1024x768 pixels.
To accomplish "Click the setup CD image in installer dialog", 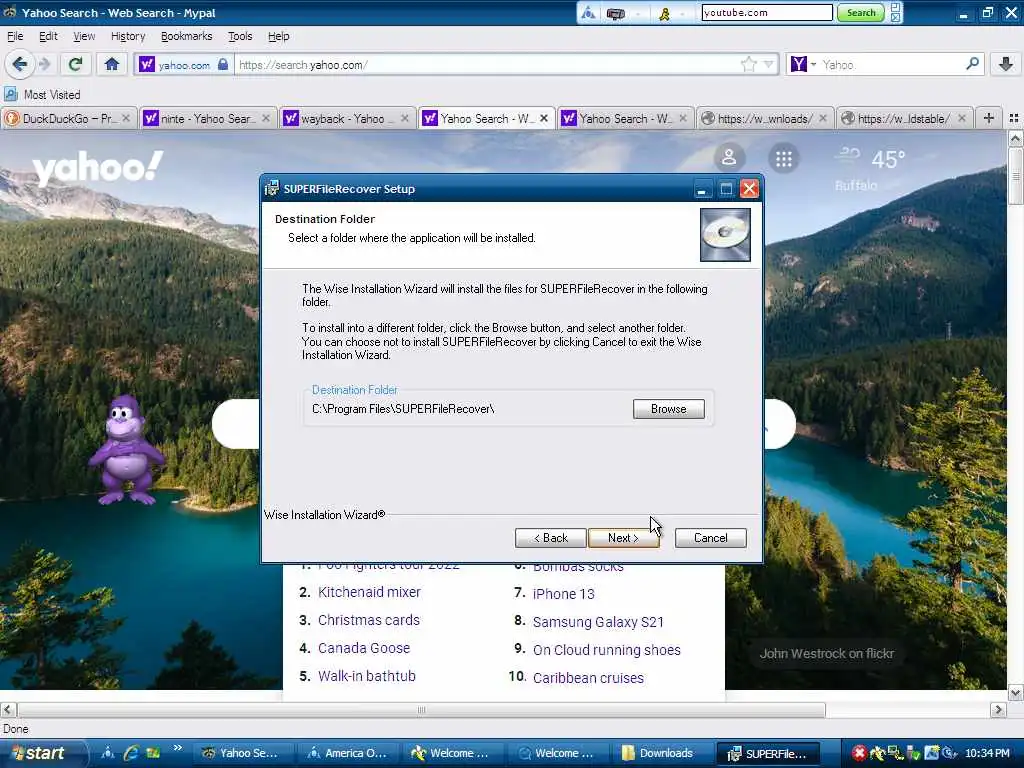I will coord(725,234).
